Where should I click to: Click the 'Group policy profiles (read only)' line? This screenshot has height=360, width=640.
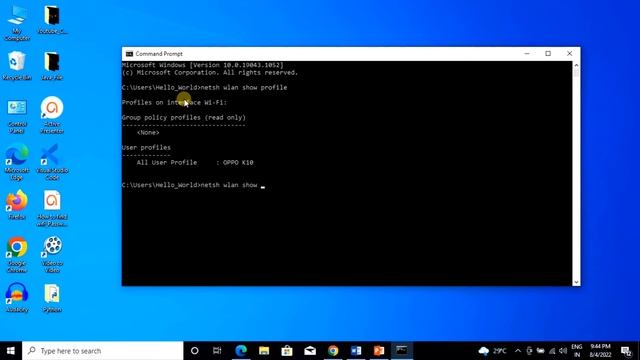(184, 118)
